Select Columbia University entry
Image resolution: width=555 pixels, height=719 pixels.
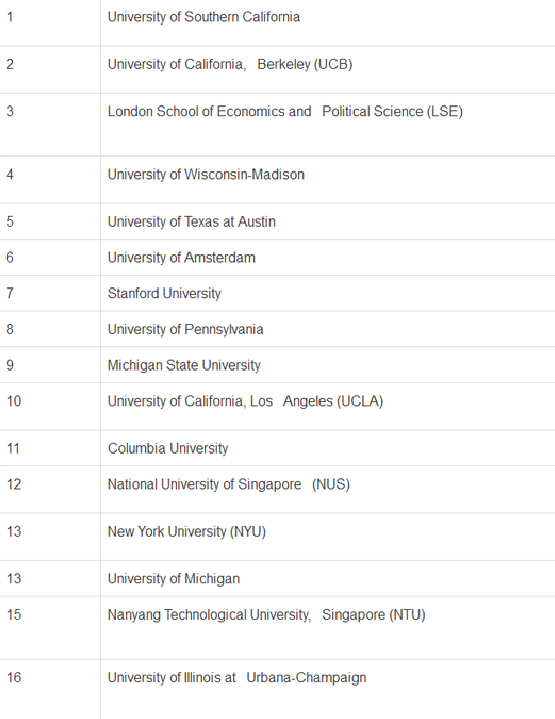point(168,448)
